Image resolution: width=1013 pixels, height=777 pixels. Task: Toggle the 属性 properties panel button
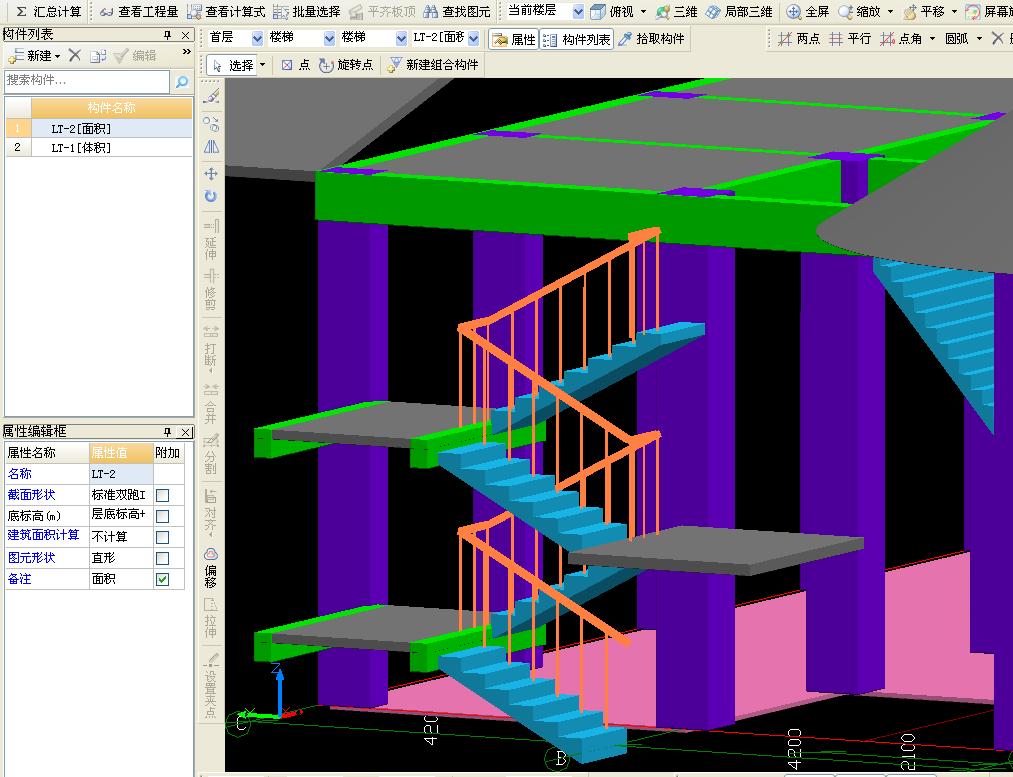[514, 39]
